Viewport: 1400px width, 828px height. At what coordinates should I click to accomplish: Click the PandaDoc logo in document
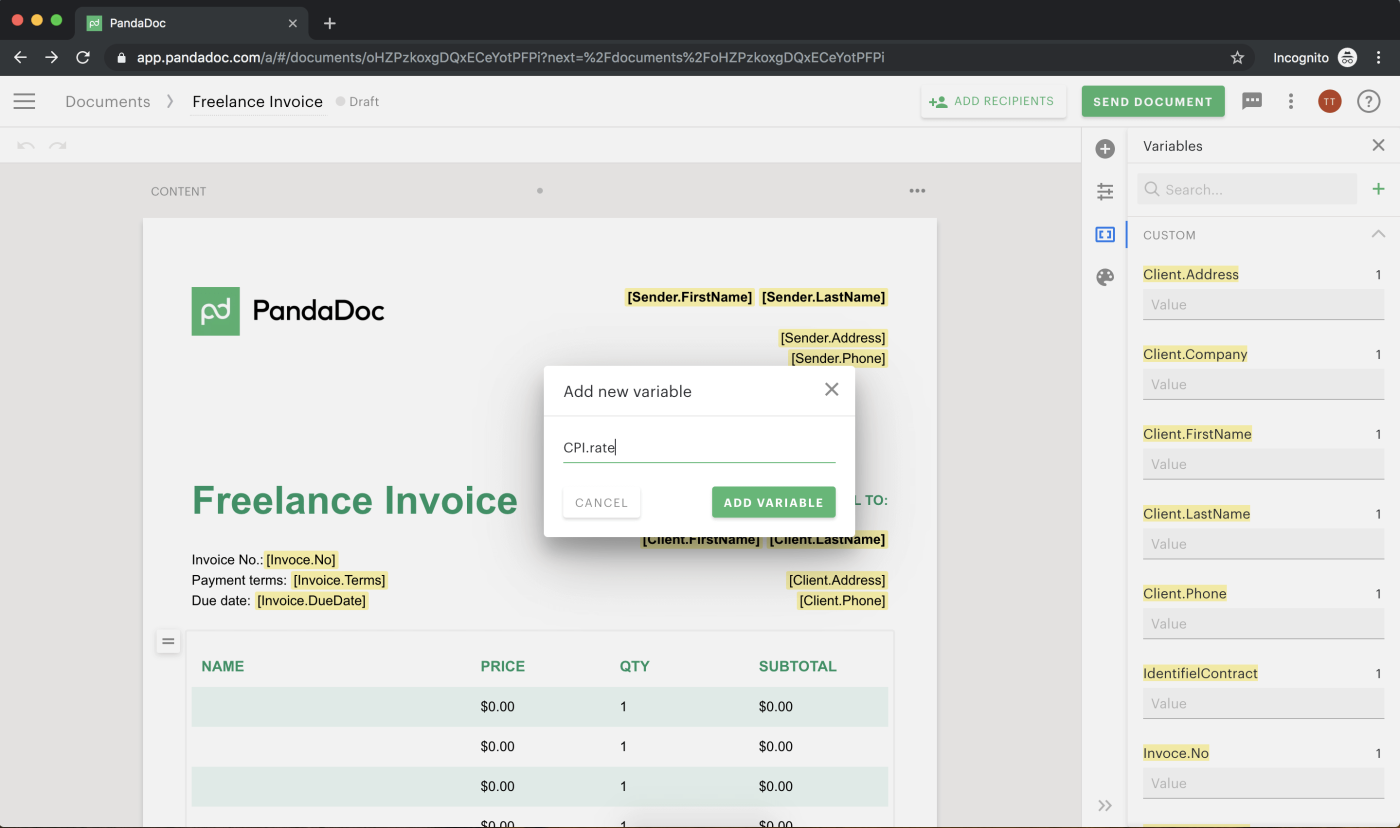coord(288,311)
